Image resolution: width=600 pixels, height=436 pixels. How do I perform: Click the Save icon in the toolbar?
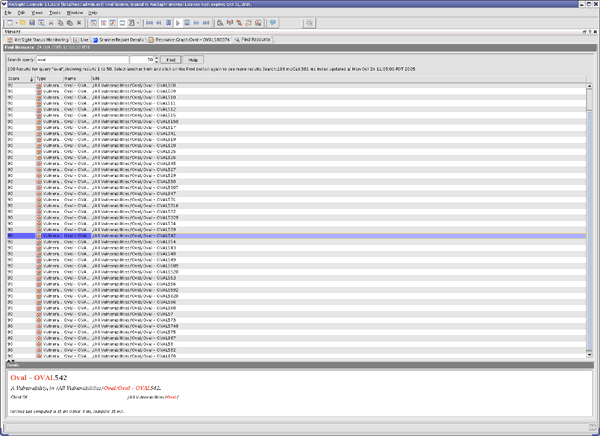(30, 22)
